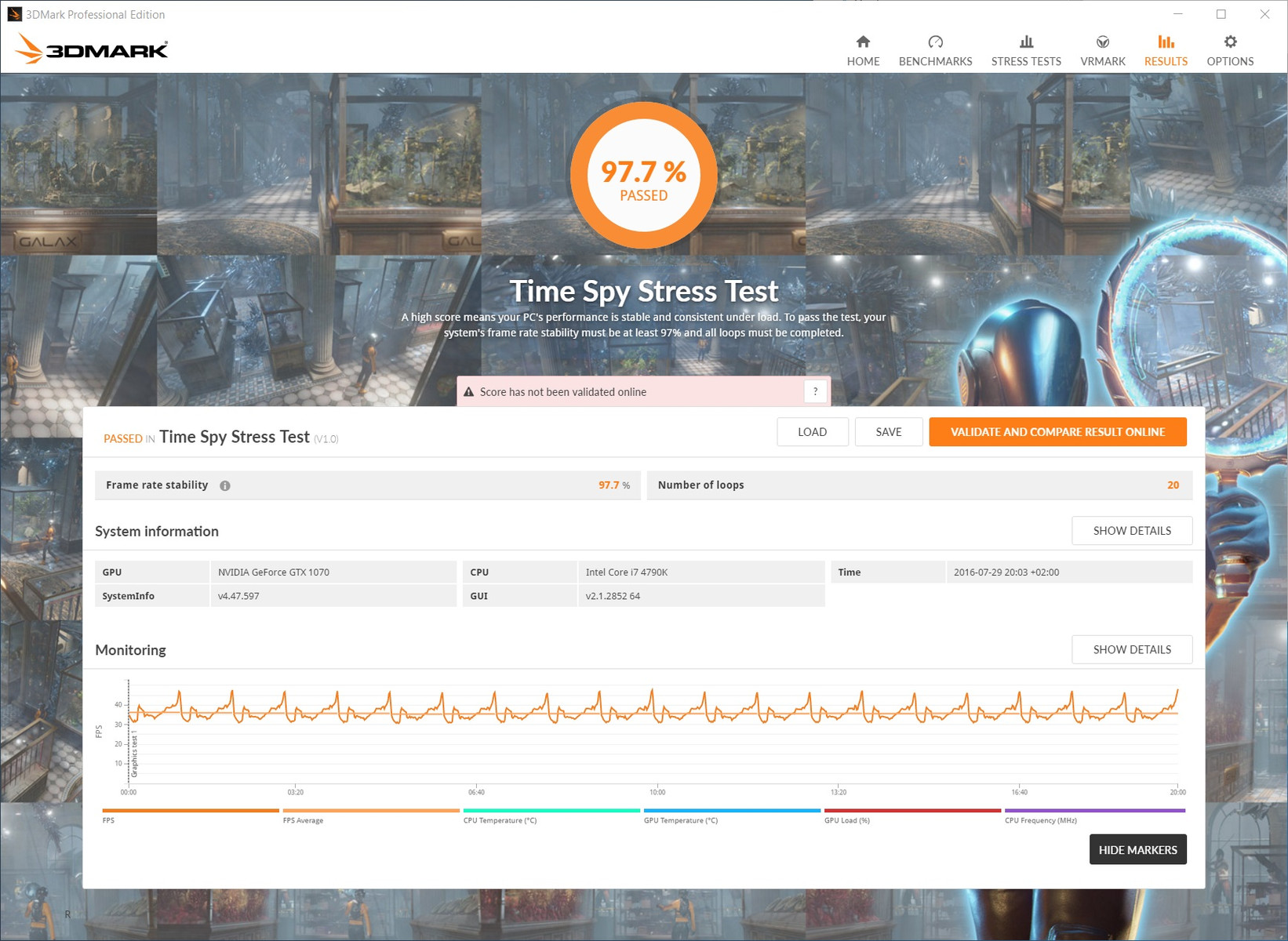The height and width of the screenshot is (941, 1288).
Task: Toggle the FPS Average legend series
Action: [371, 816]
